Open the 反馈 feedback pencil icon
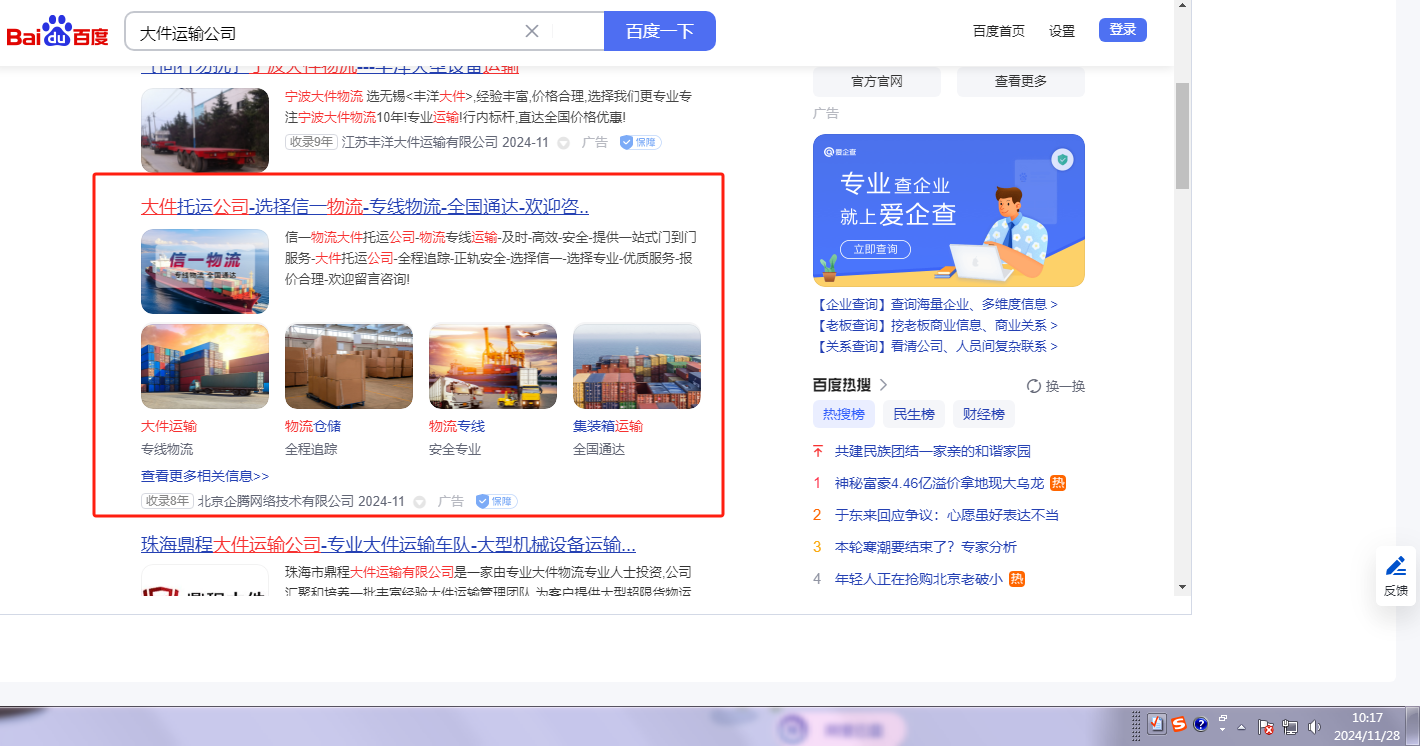Viewport: 1420px width, 746px height. (x=1396, y=566)
